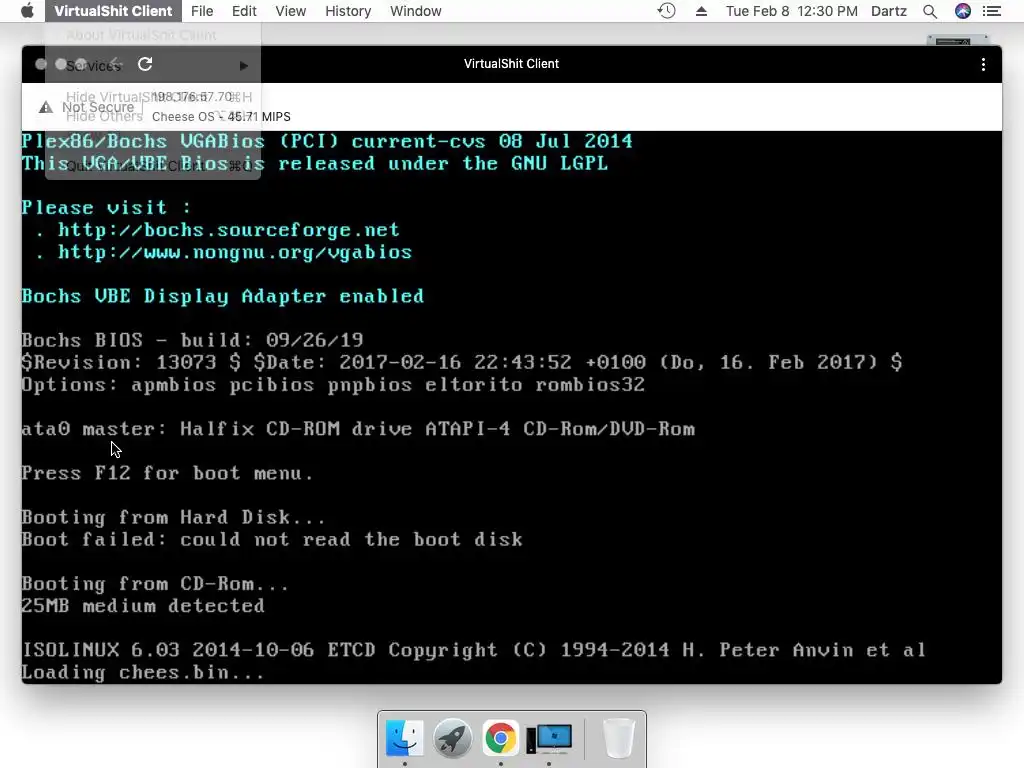
Task: Click the Tue Feb 8 12:30 PM clock
Action: pyautogui.click(x=792, y=11)
